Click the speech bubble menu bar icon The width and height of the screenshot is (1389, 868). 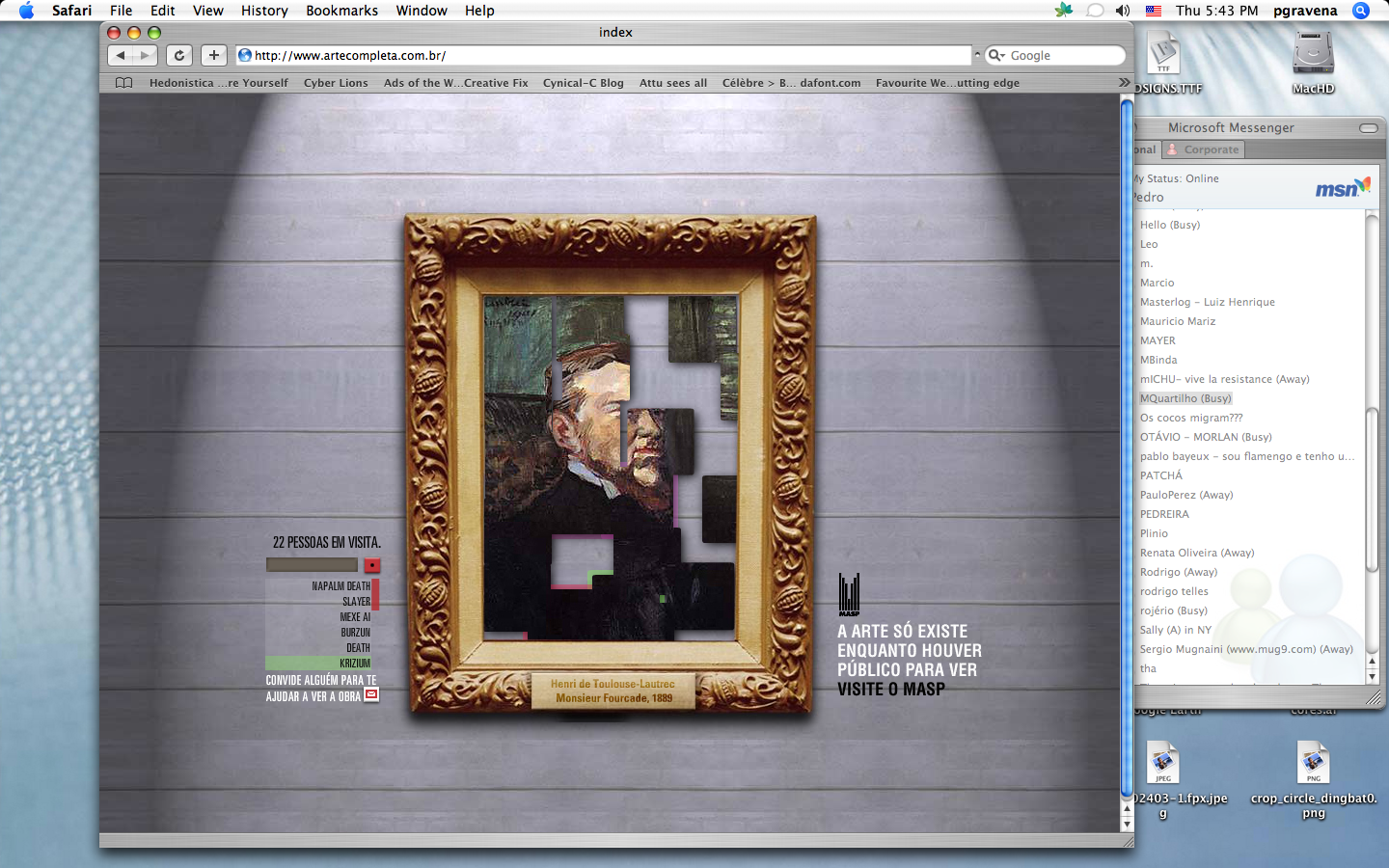coord(1095,11)
